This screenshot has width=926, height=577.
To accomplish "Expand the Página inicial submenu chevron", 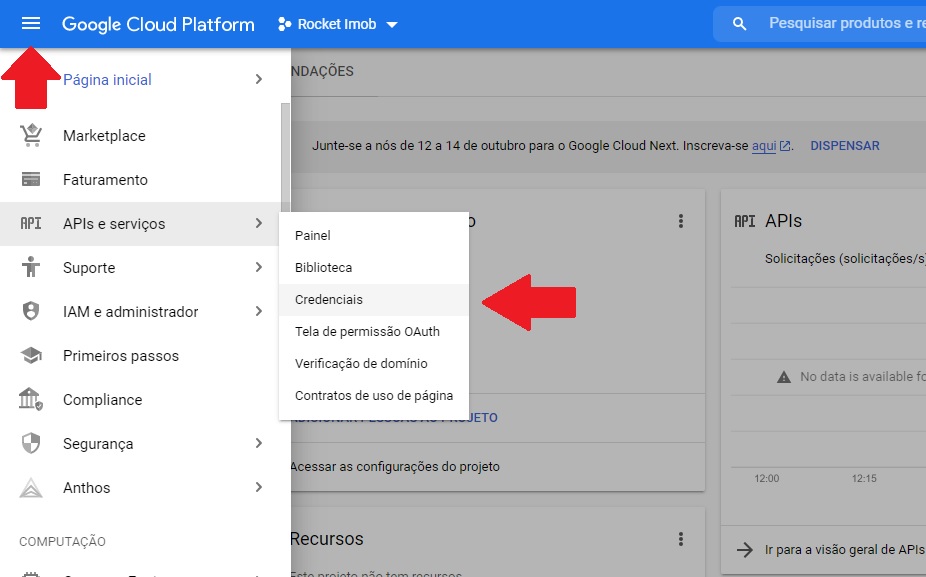I will coord(259,80).
